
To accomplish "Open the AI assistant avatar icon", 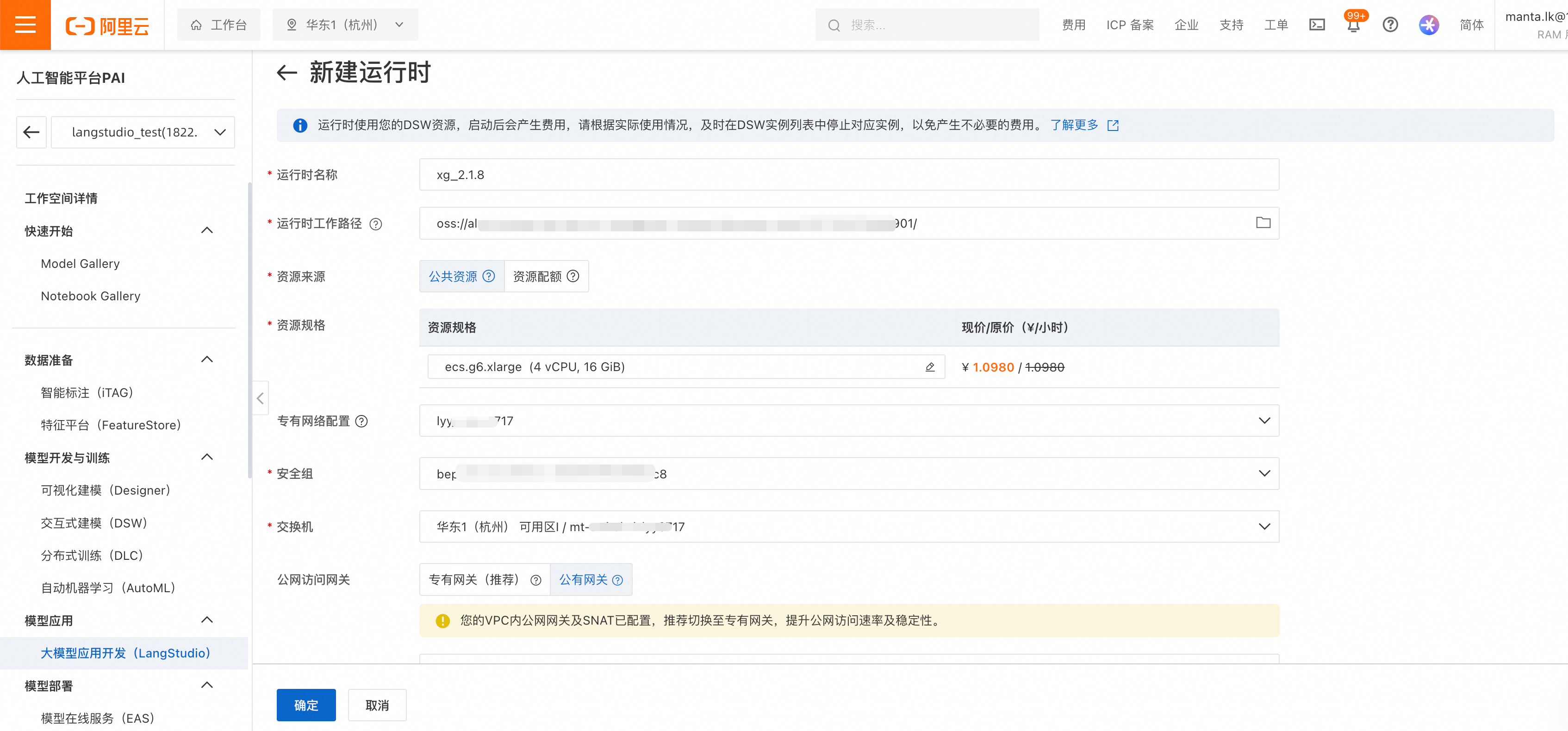I will (x=1428, y=25).
